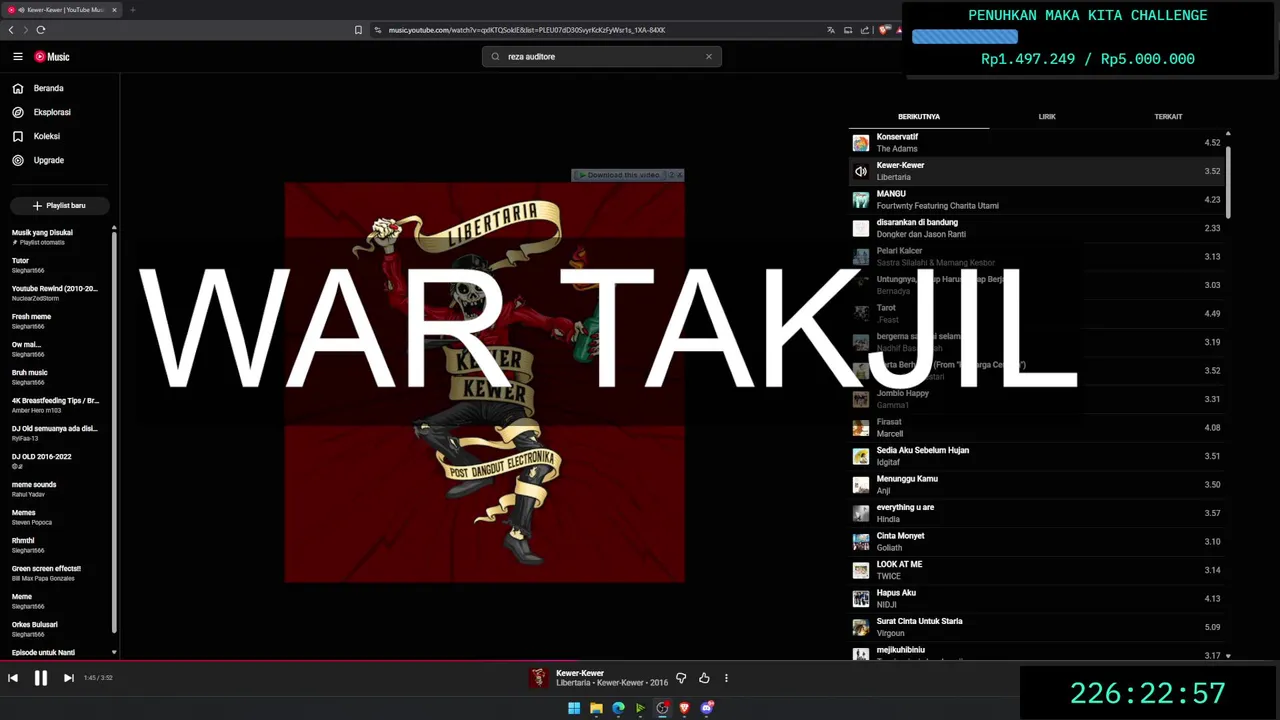Image resolution: width=1280 pixels, height=720 pixels.
Task: Click the translate page icon
Action: point(830,30)
